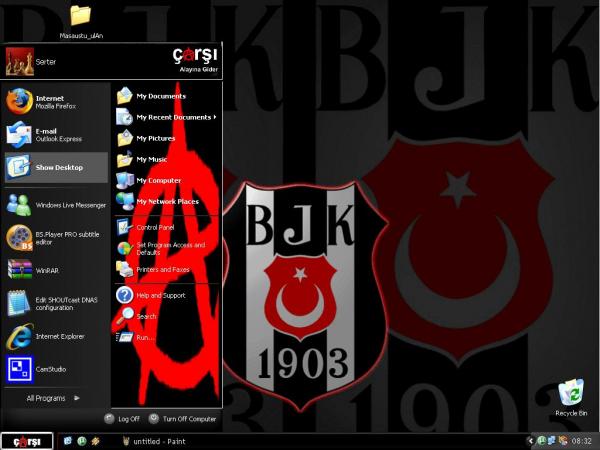
Task: Launch BS.Player PRO subtitle editor icon
Action: click(19, 238)
